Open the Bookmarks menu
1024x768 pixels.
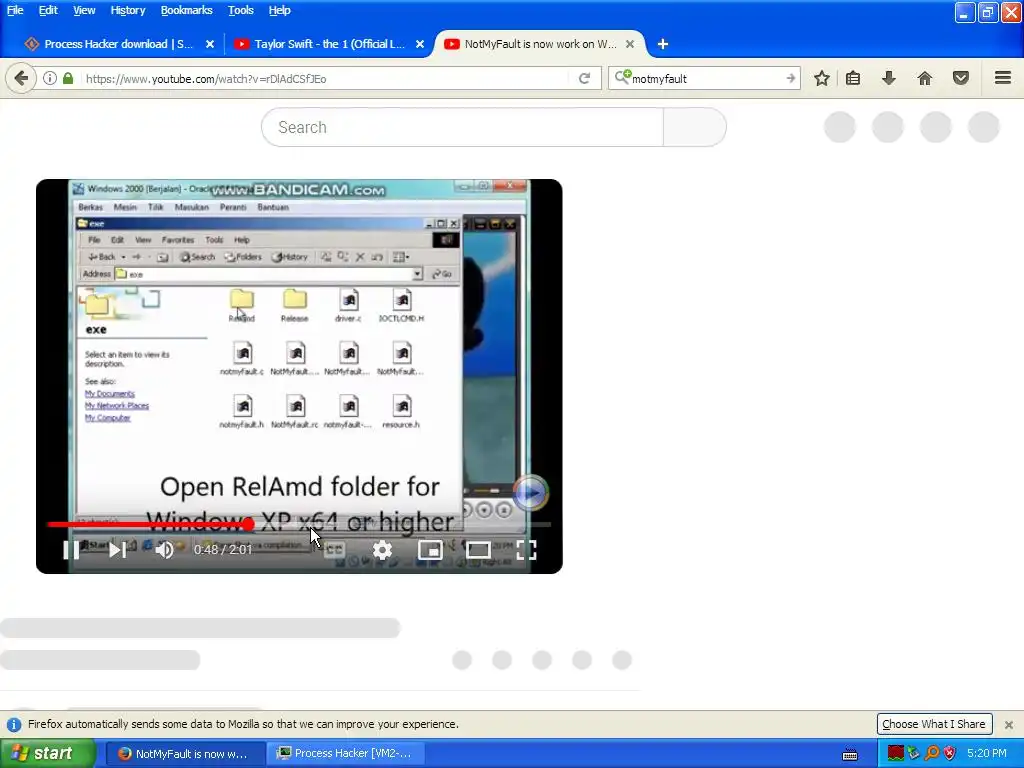coord(186,10)
